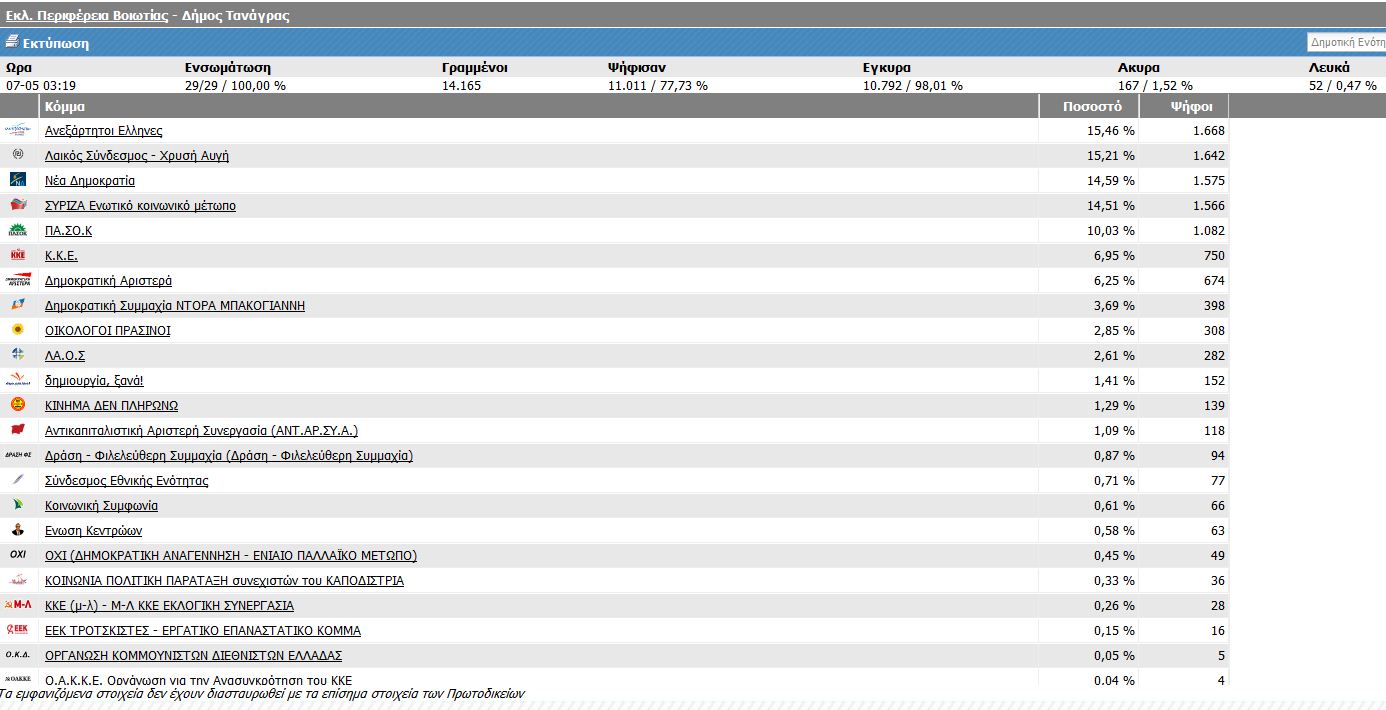This screenshot has height=710, width=1386.
Task: Open the ΚΙΝΗΜΑ ΔΕΝ ΠΛΗΡΩΝΩ link
Action: coord(112,406)
